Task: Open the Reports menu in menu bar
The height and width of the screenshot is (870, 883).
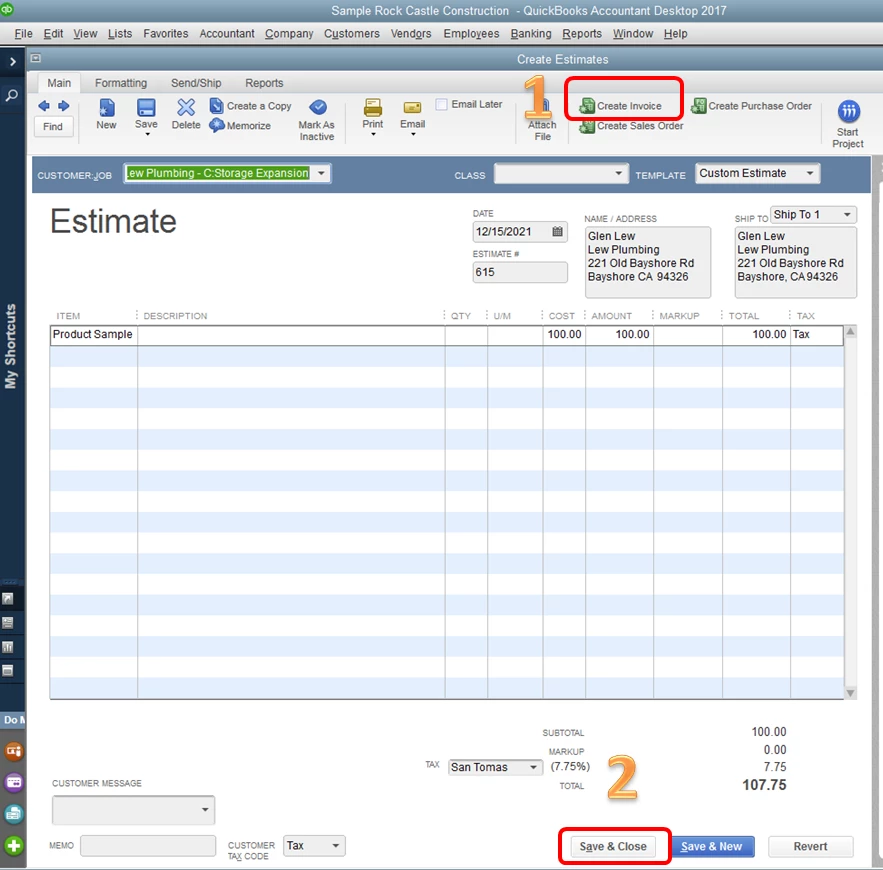Action: pyautogui.click(x=582, y=34)
